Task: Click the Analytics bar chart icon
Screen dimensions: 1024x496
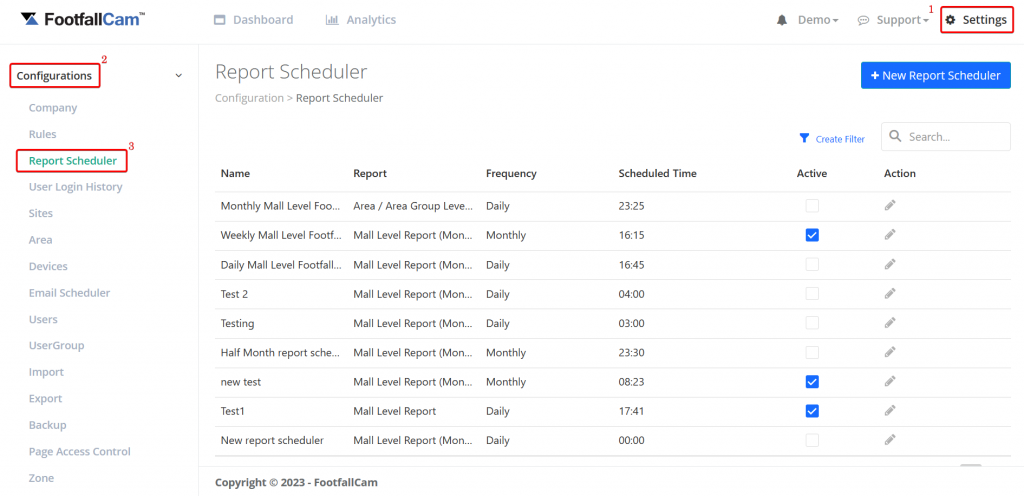Action: click(x=332, y=20)
